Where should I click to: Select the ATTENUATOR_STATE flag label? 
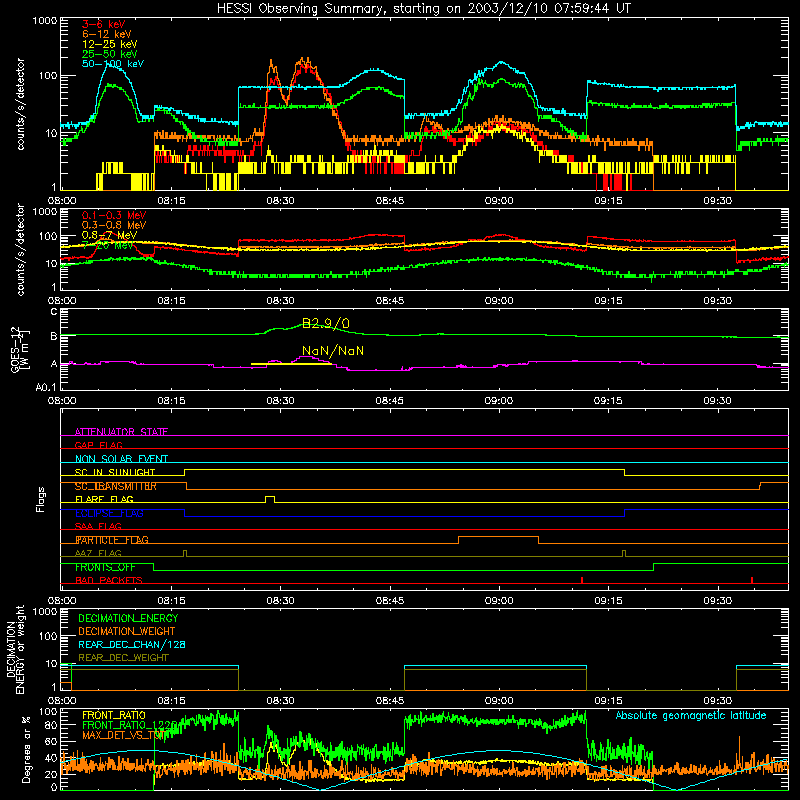pyautogui.click(x=121, y=432)
